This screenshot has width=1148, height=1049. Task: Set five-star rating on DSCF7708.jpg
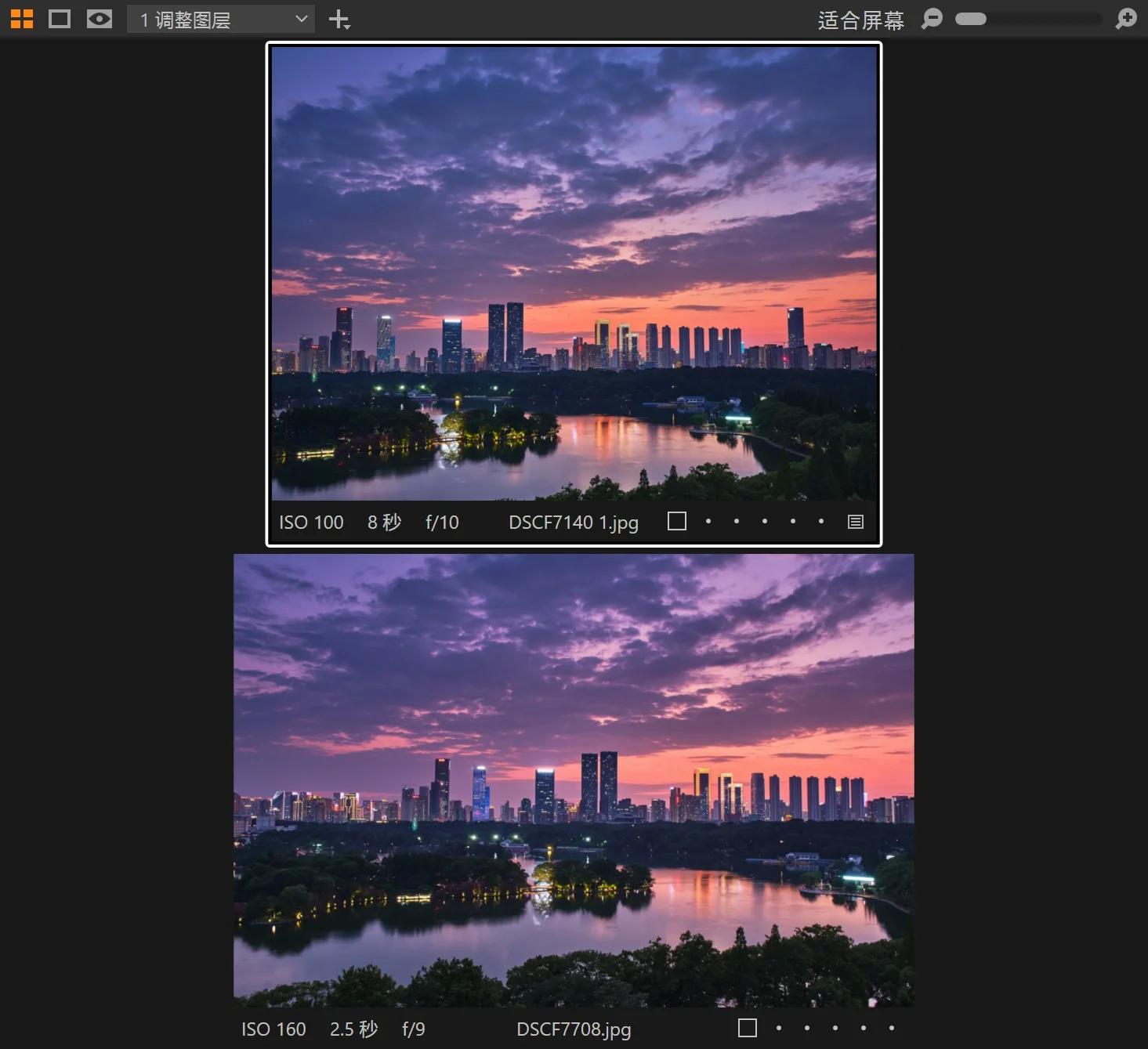tap(892, 1028)
